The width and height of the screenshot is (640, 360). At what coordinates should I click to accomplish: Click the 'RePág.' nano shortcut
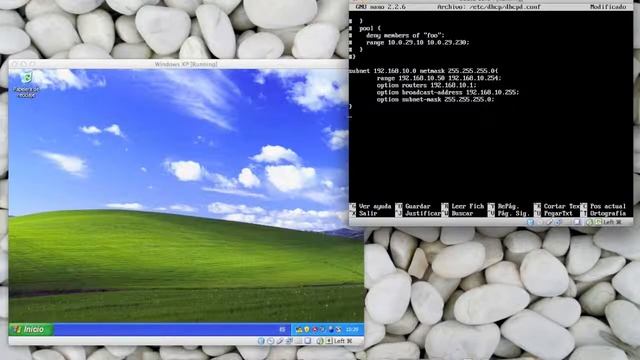pyautogui.click(x=508, y=207)
